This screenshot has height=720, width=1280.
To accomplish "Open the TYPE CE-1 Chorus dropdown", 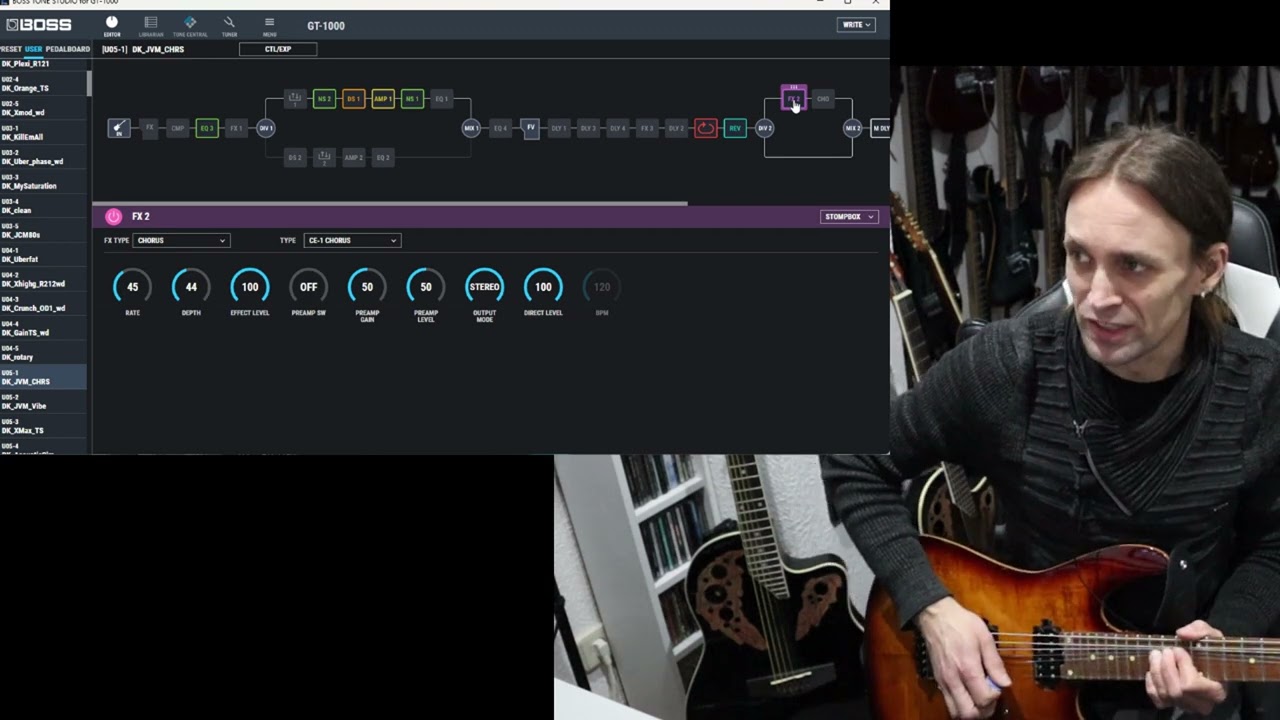I will tap(352, 241).
